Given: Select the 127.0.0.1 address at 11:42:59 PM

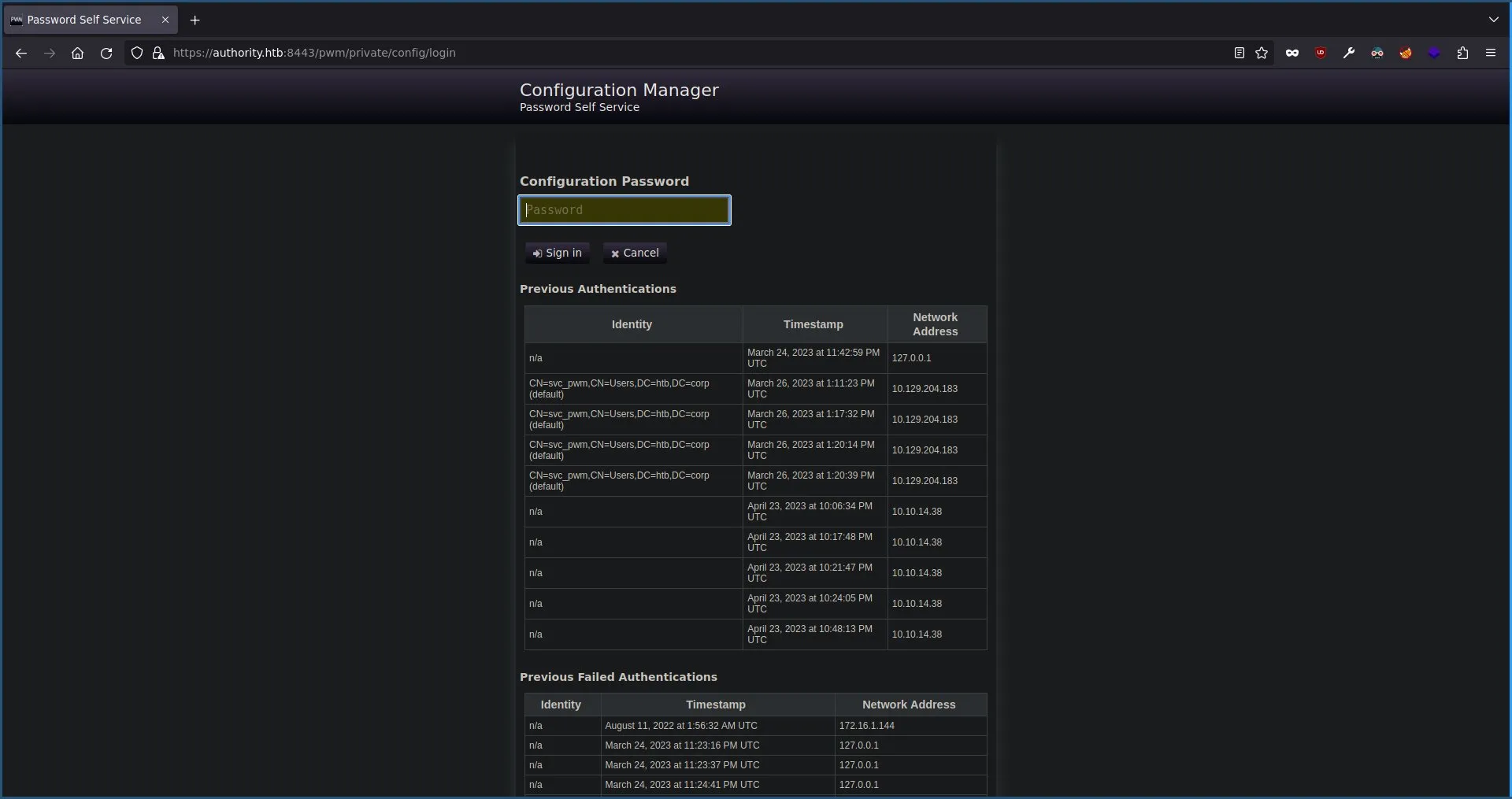Looking at the screenshot, I should point(911,358).
